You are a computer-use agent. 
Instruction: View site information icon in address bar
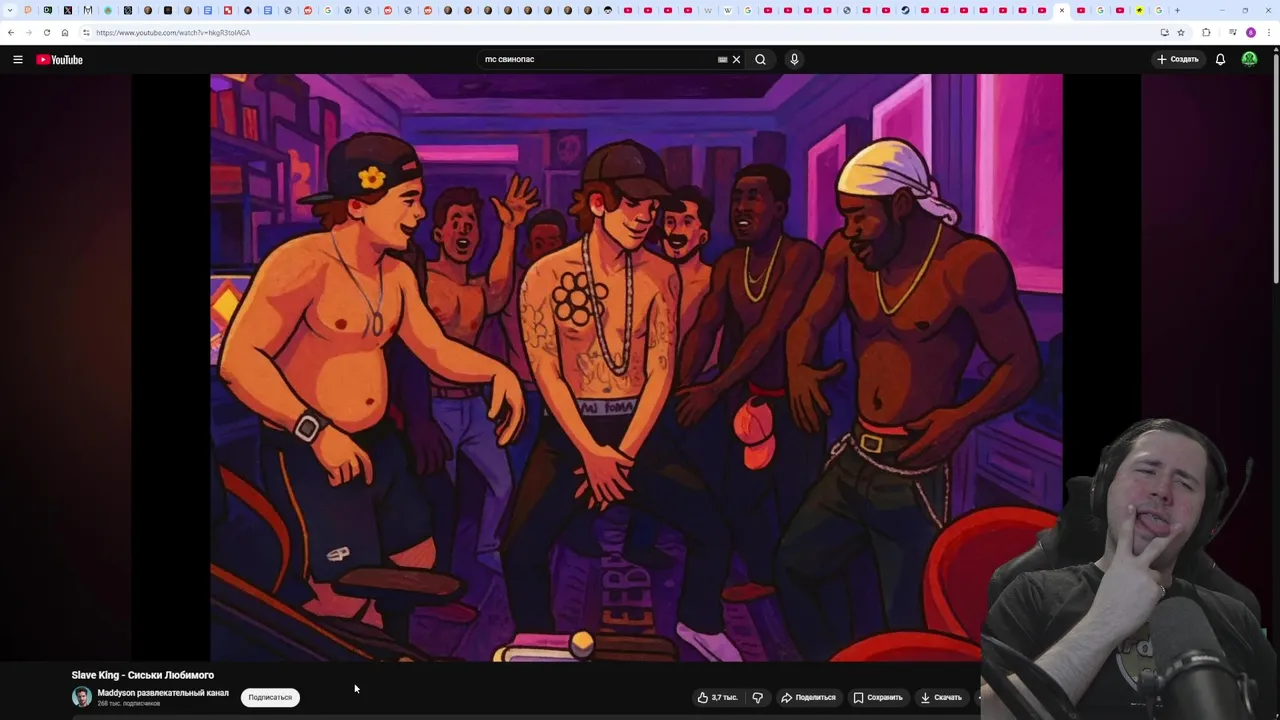click(x=86, y=32)
